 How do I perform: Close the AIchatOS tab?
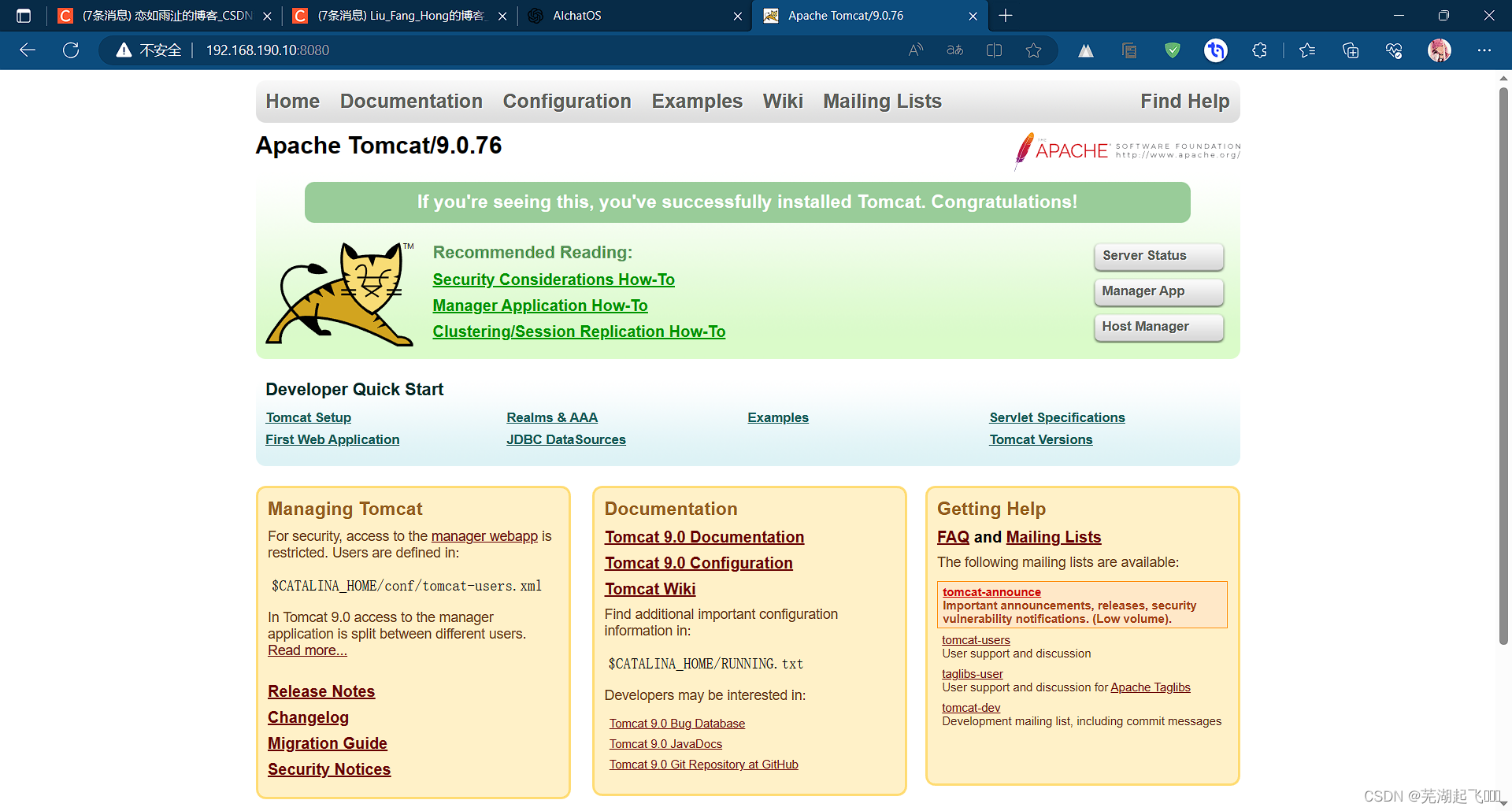click(x=737, y=16)
